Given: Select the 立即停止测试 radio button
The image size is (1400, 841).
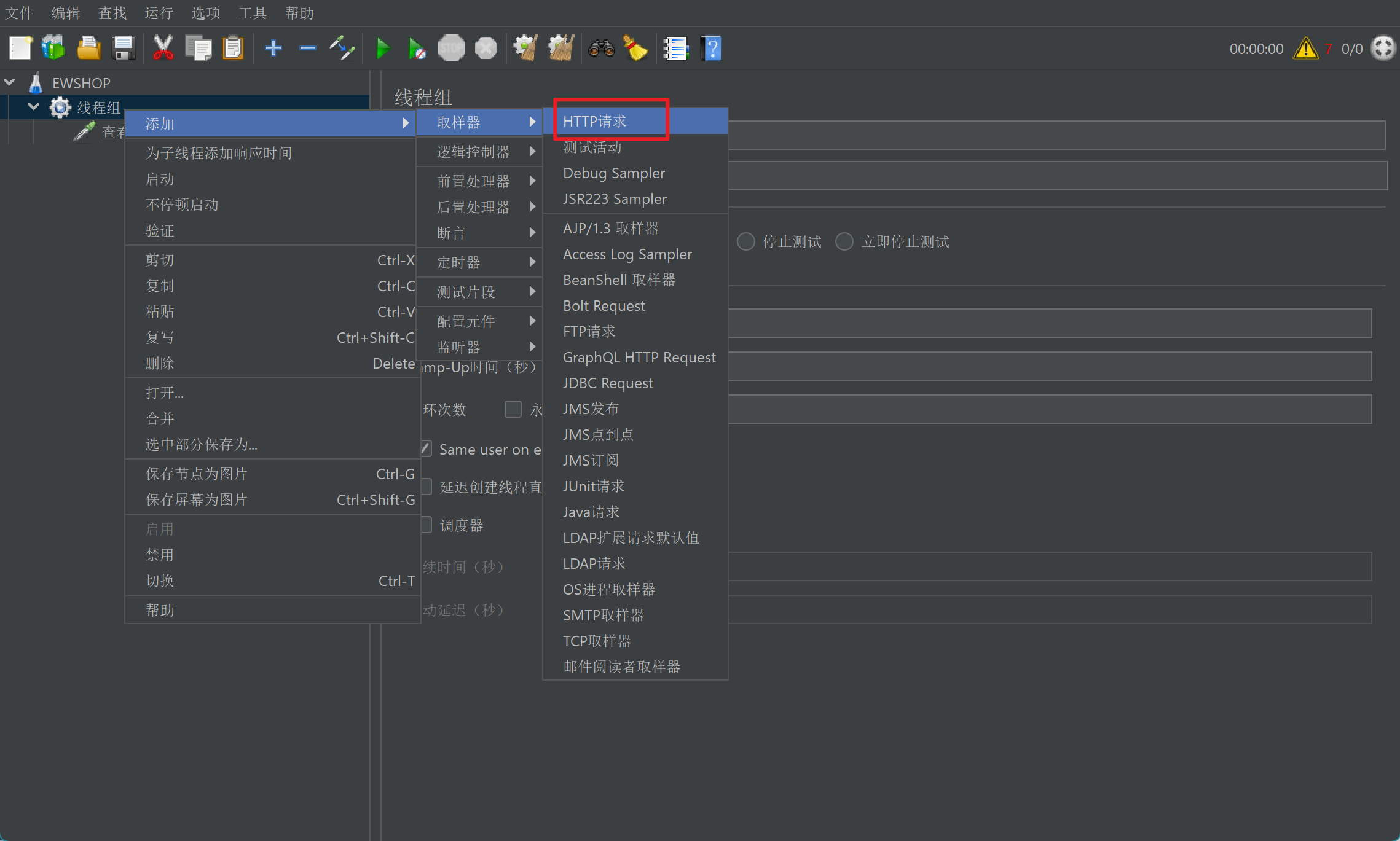Looking at the screenshot, I should [x=844, y=241].
